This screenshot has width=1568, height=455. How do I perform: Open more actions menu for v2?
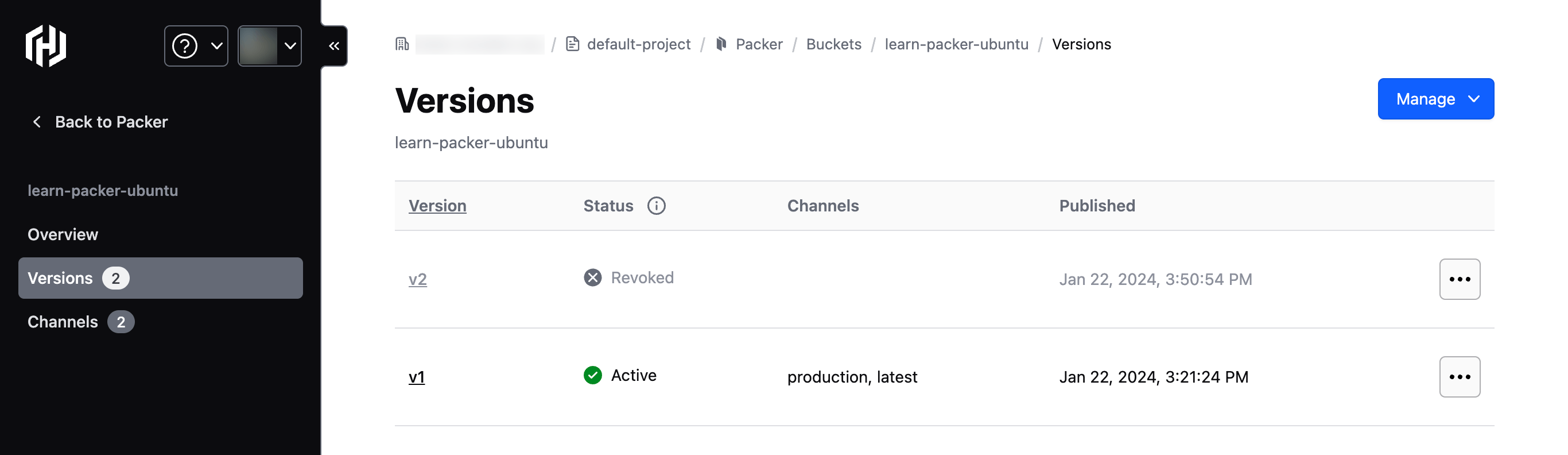click(x=1459, y=279)
